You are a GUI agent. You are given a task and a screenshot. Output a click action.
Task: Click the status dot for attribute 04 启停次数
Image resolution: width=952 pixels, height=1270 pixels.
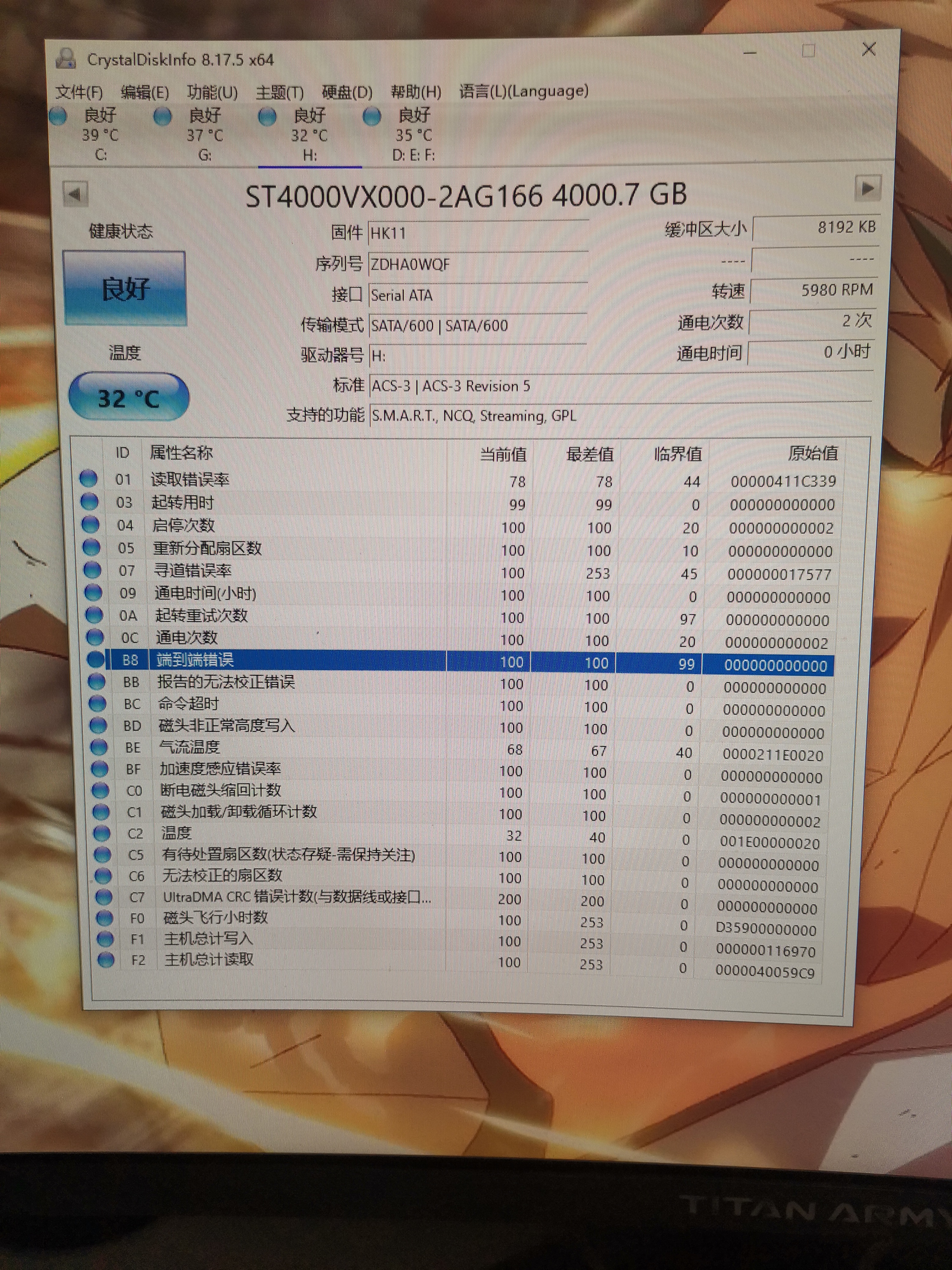[x=91, y=524]
